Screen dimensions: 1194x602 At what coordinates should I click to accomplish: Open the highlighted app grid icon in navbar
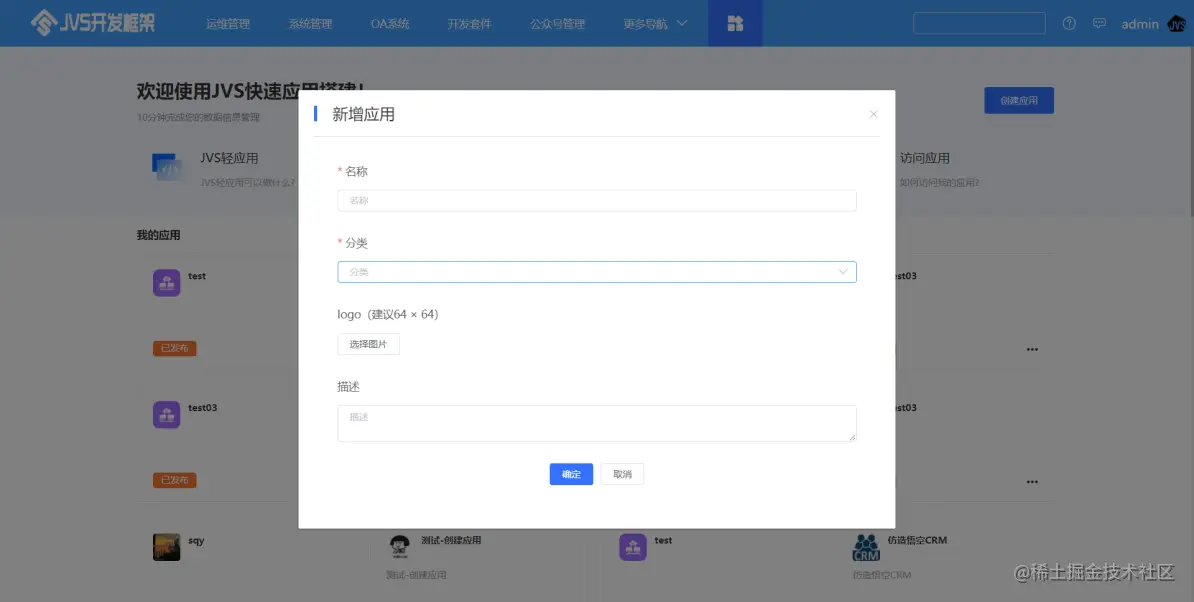(x=735, y=24)
